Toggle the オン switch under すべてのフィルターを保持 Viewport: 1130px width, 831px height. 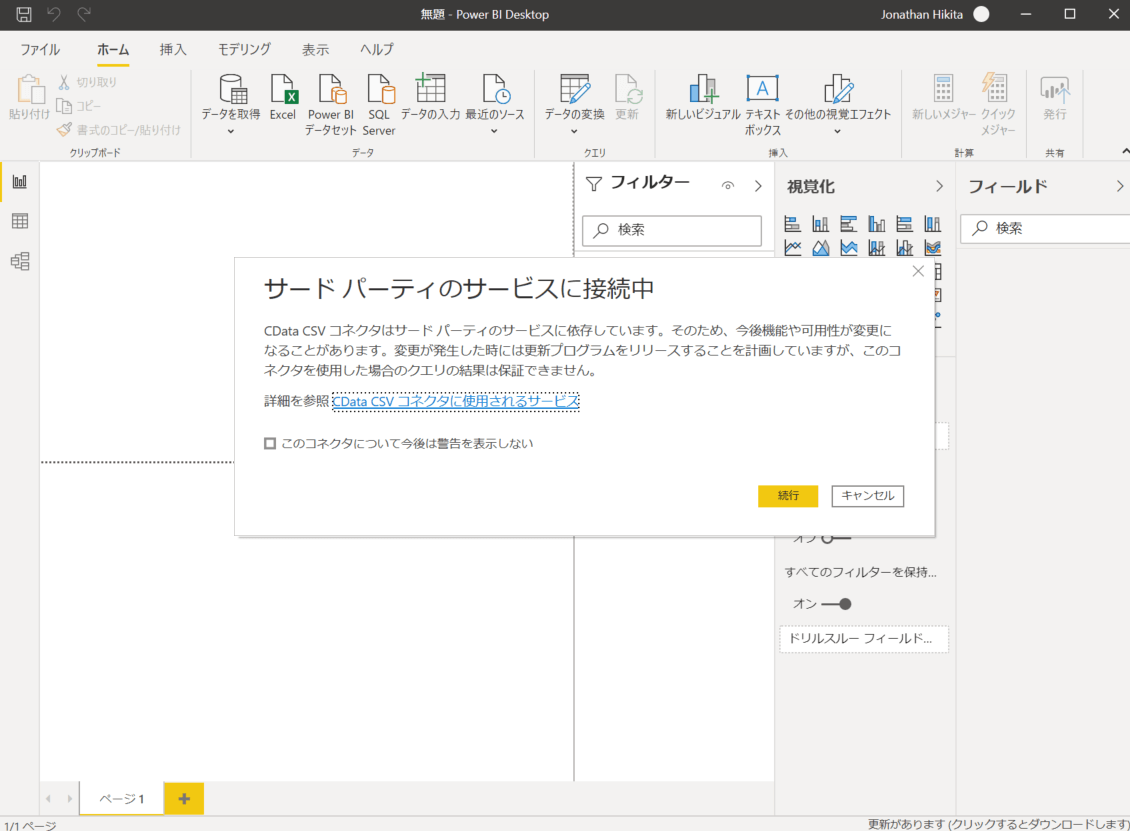click(837, 604)
